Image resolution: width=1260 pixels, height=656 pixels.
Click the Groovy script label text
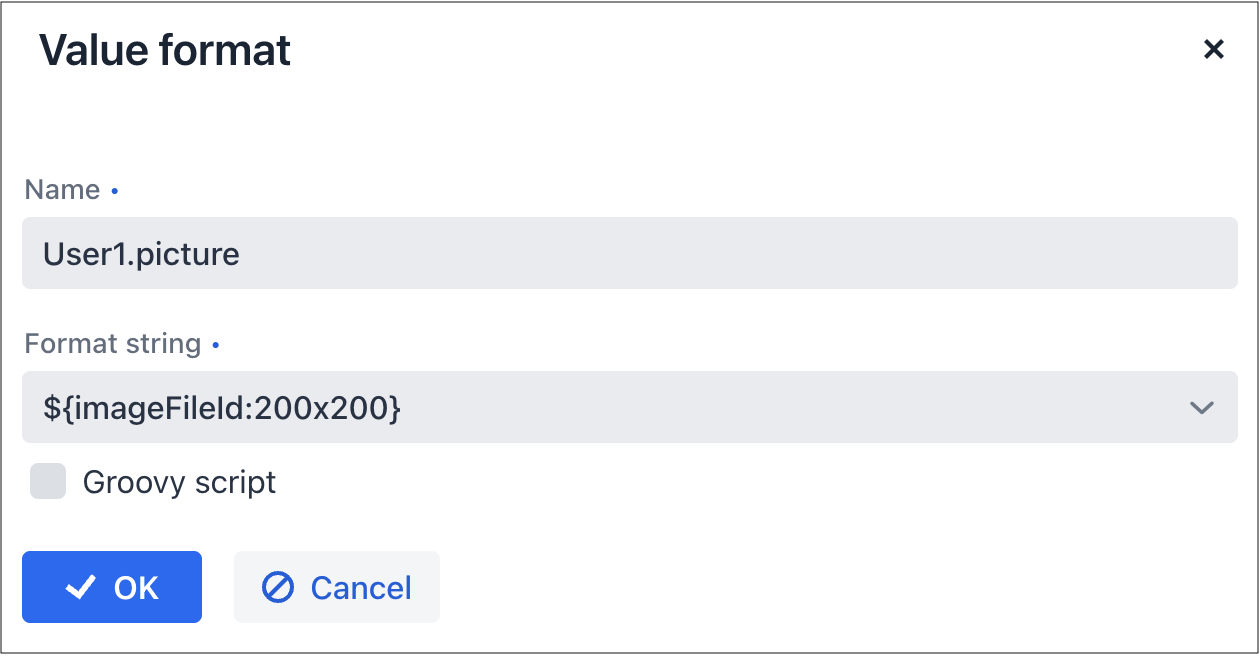179,483
